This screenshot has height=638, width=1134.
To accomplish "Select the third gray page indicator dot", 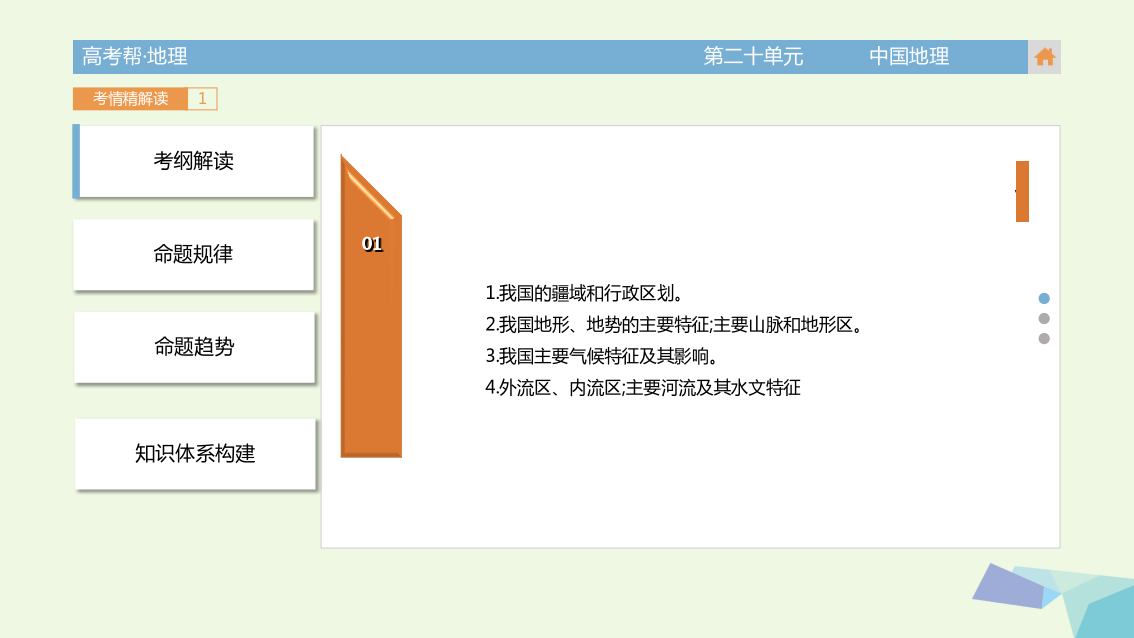I will [1044, 339].
